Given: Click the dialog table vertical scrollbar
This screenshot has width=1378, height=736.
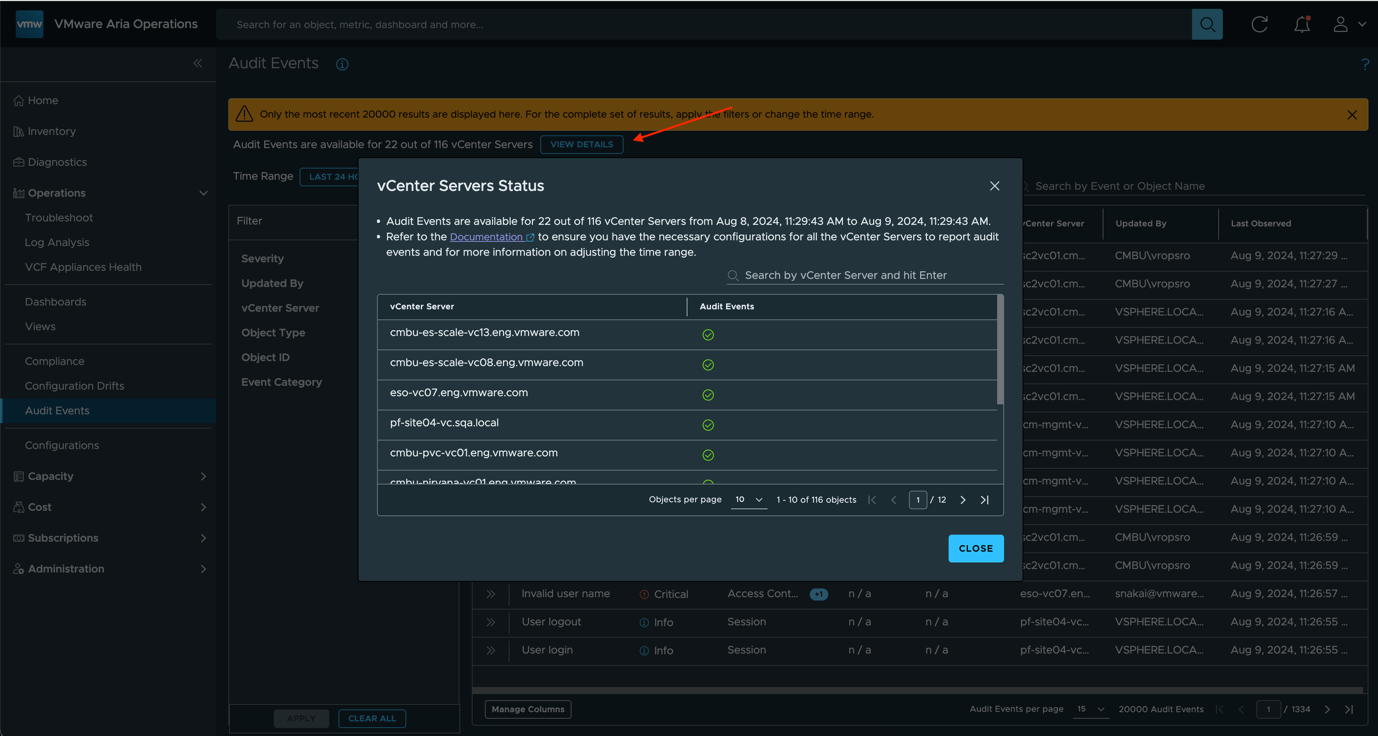Looking at the screenshot, I should pyautogui.click(x=1000, y=350).
